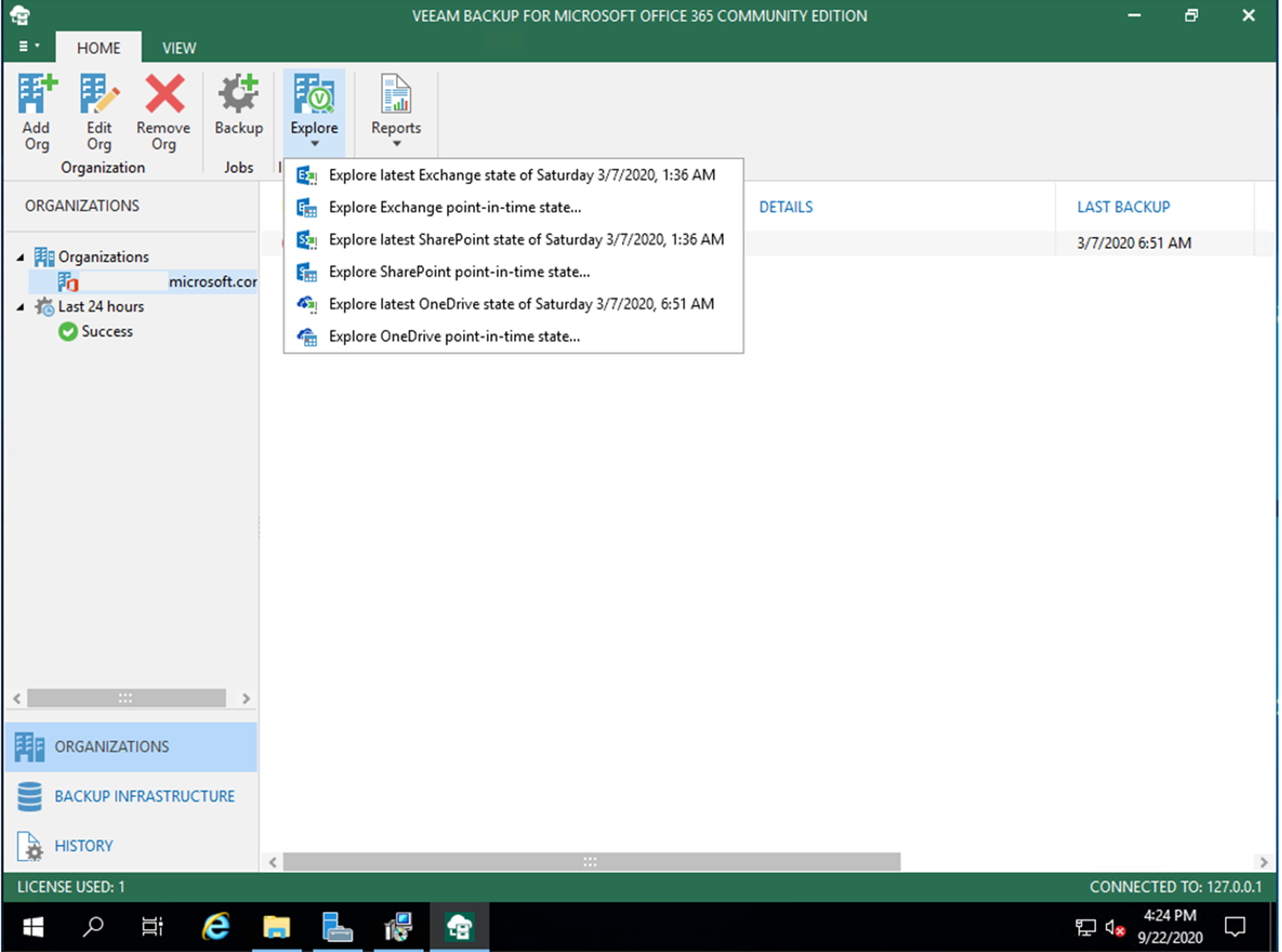Click the tree pane scroll left arrow
Image resolution: width=1282 pixels, height=952 pixels.
(x=17, y=698)
